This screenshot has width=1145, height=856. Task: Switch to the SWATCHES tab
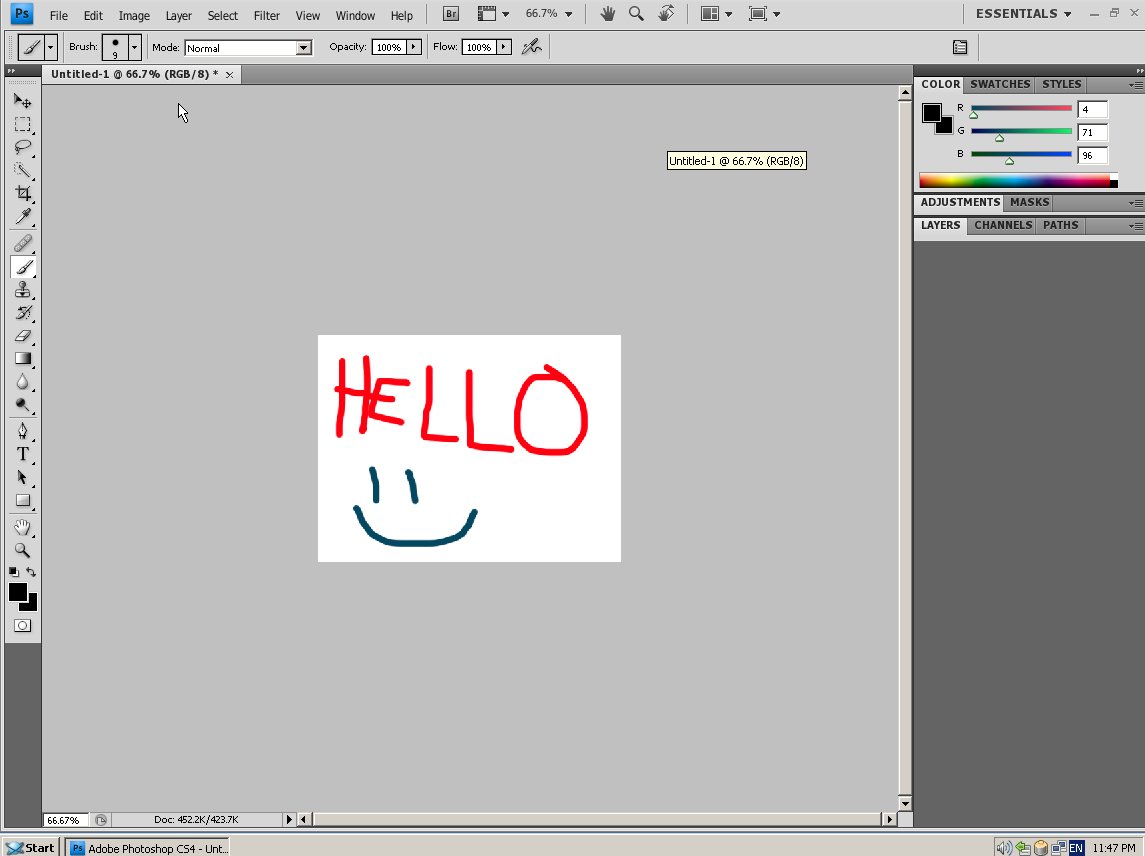pyautogui.click(x=1000, y=85)
